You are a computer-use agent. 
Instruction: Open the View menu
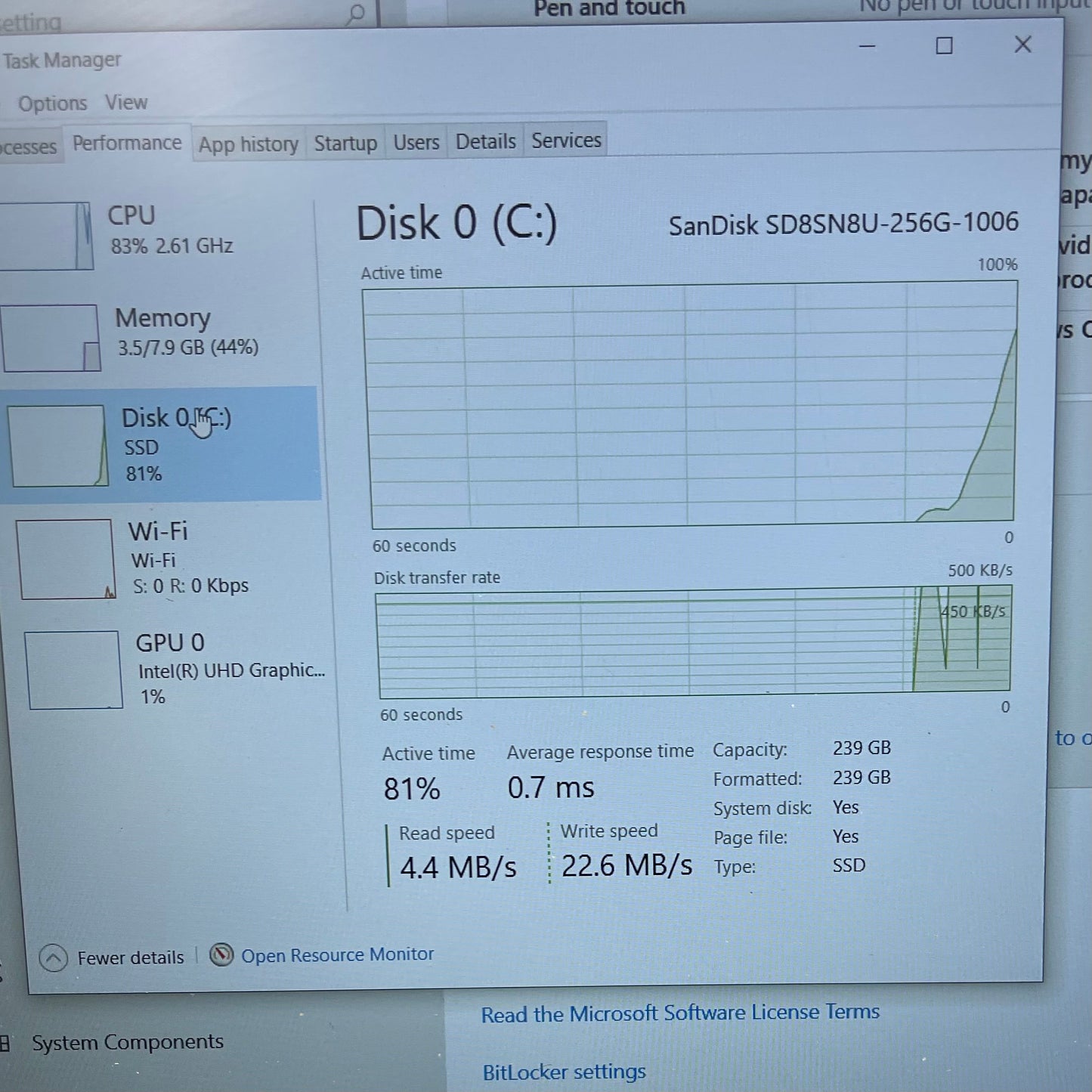125,103
